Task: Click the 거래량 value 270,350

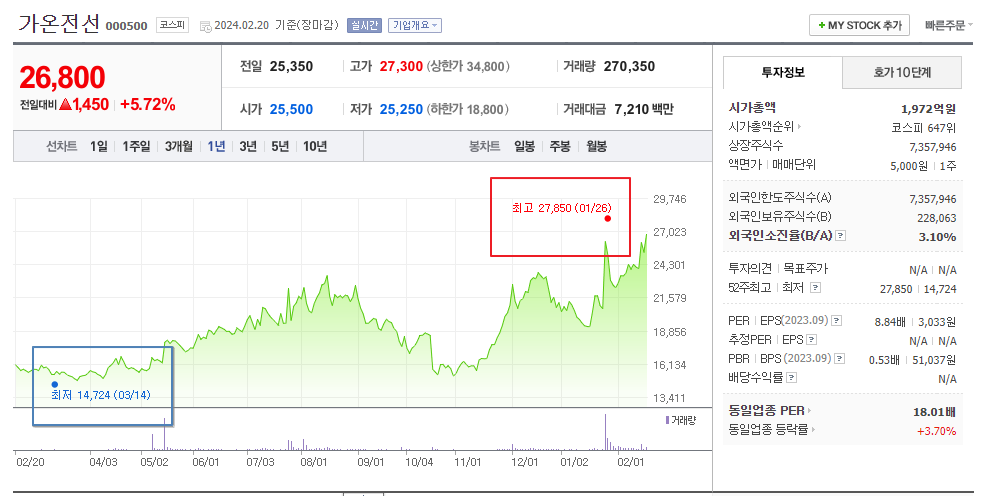Action: pyautogui.click(x=629, y=67)
